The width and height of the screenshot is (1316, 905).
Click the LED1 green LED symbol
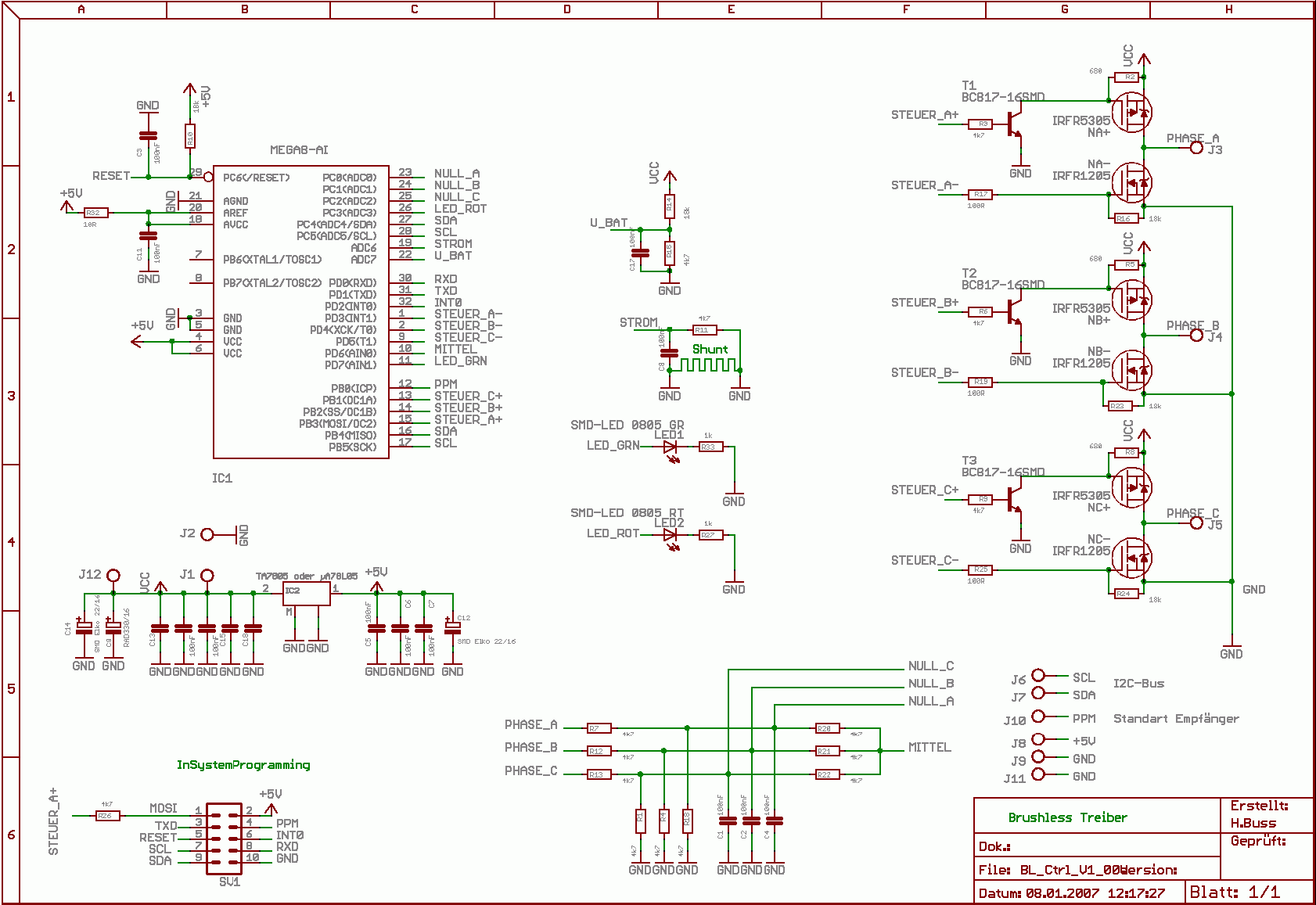671,447
